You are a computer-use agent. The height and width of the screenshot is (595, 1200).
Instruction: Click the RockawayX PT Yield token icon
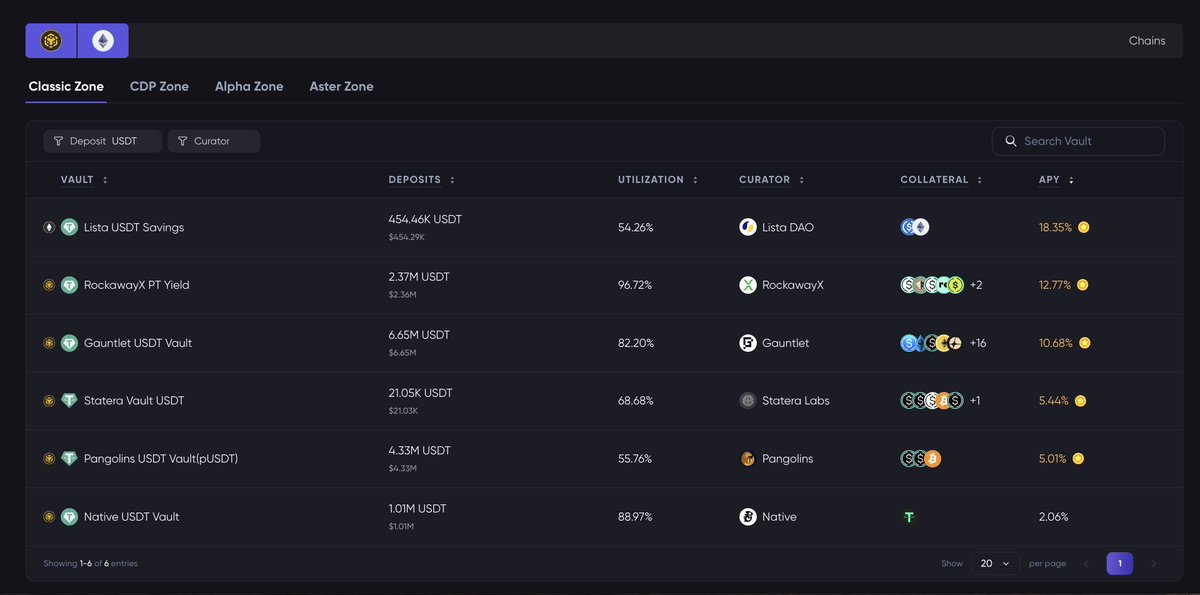click(69, 285)
